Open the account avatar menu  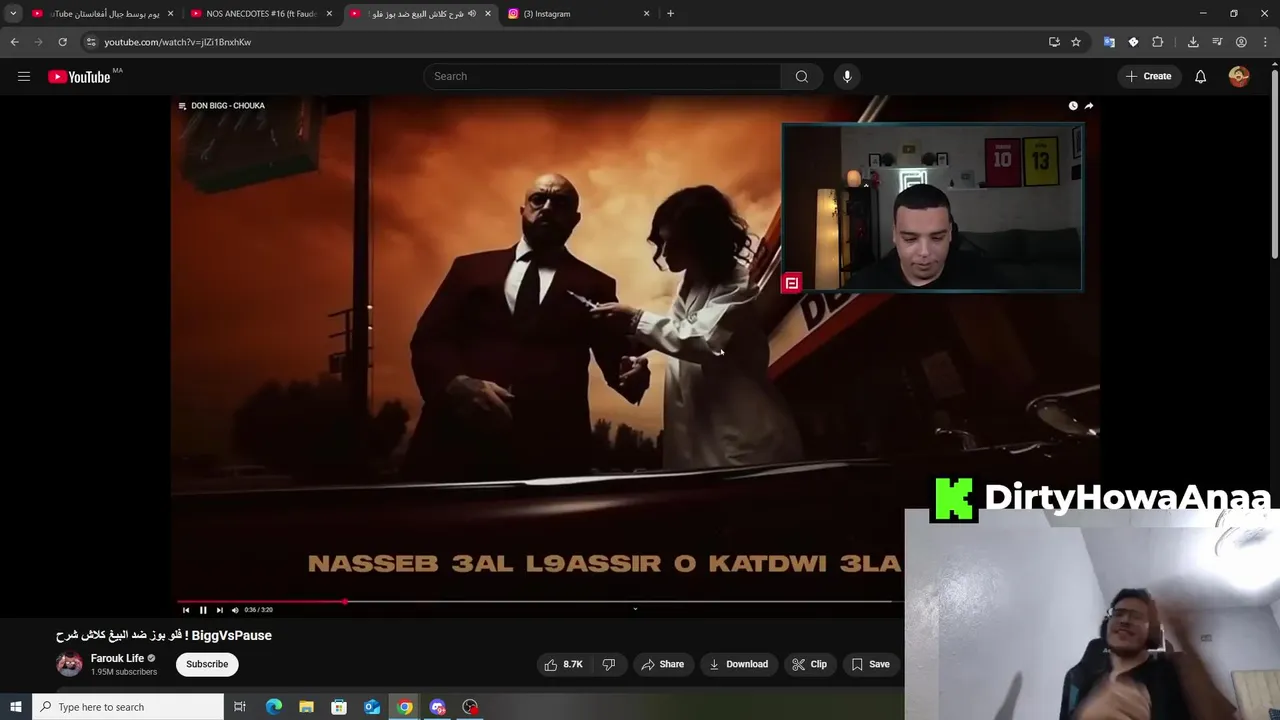pos(1239,76)
